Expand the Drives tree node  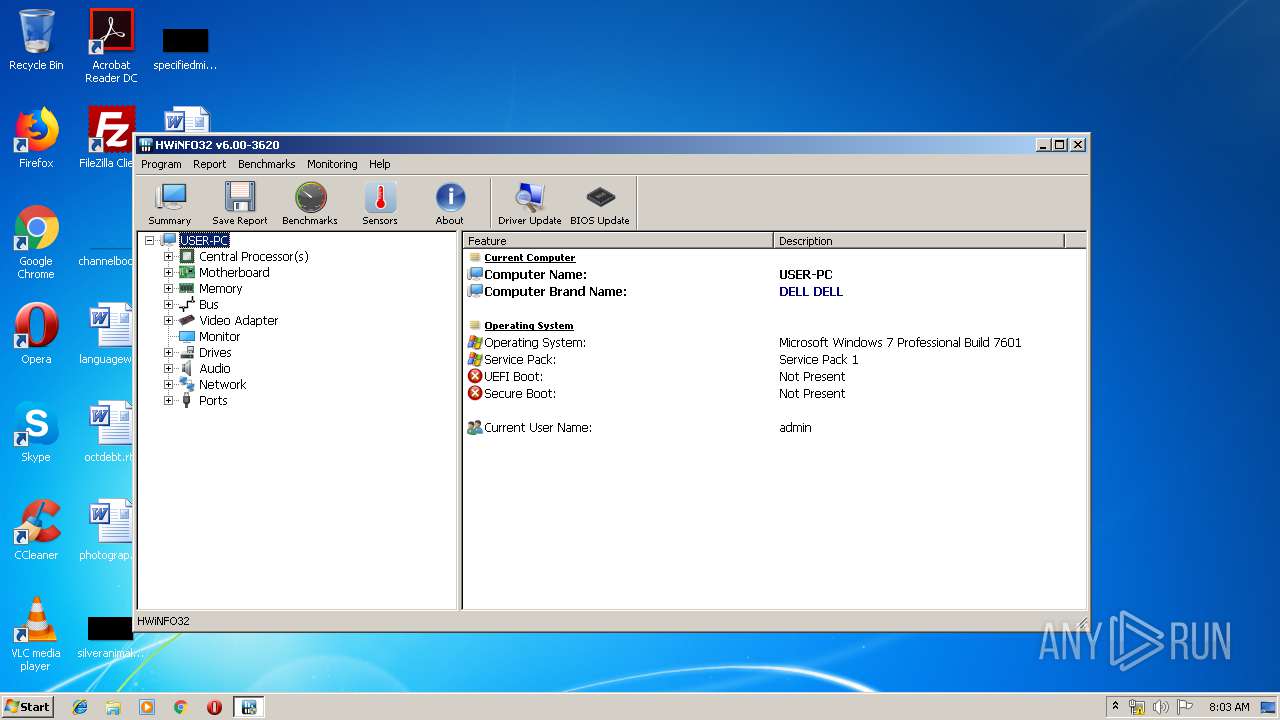click(x=168, y=352)
